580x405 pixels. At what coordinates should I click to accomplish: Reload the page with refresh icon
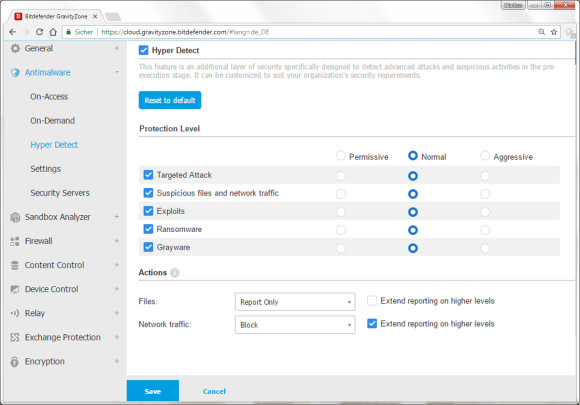[x=40, y=32]
